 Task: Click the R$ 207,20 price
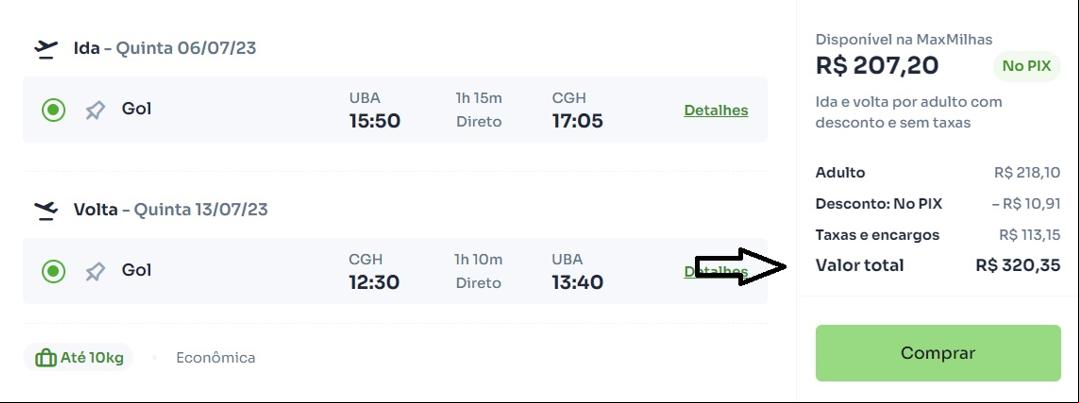[x=877, y=65]
